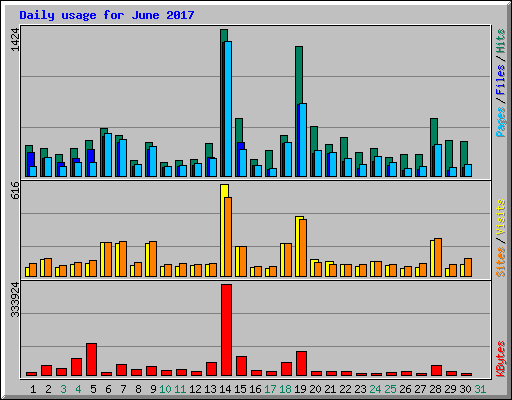Viewport: 512px width, 400px height.
Task: Click day label 23 on x-axis
Action: click(x=360, y=389)
